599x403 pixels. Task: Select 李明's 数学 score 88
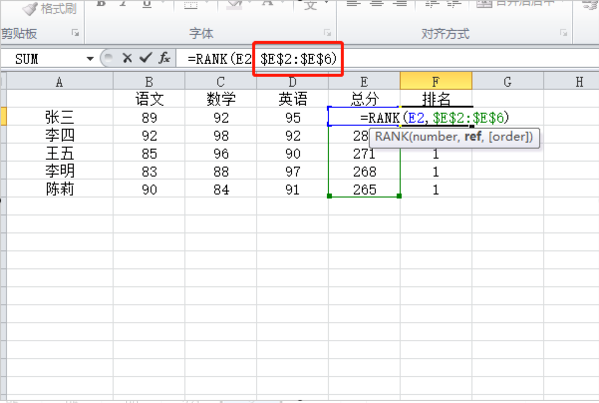pos(221,171)
